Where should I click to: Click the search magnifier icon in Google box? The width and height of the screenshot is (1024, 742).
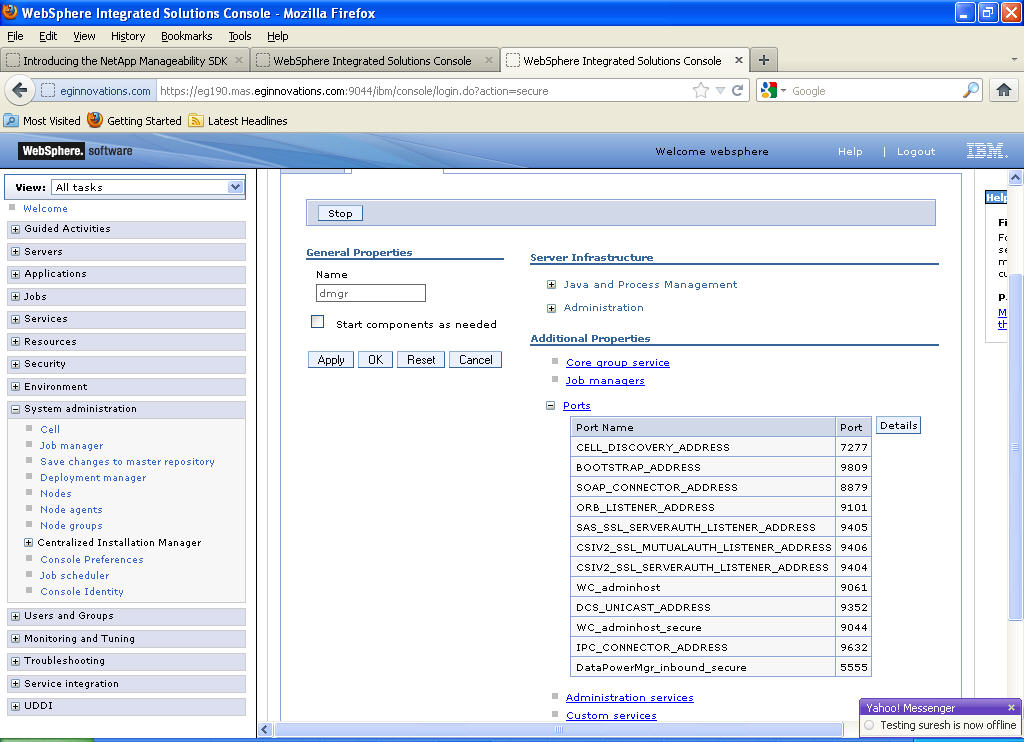(971, 90)
